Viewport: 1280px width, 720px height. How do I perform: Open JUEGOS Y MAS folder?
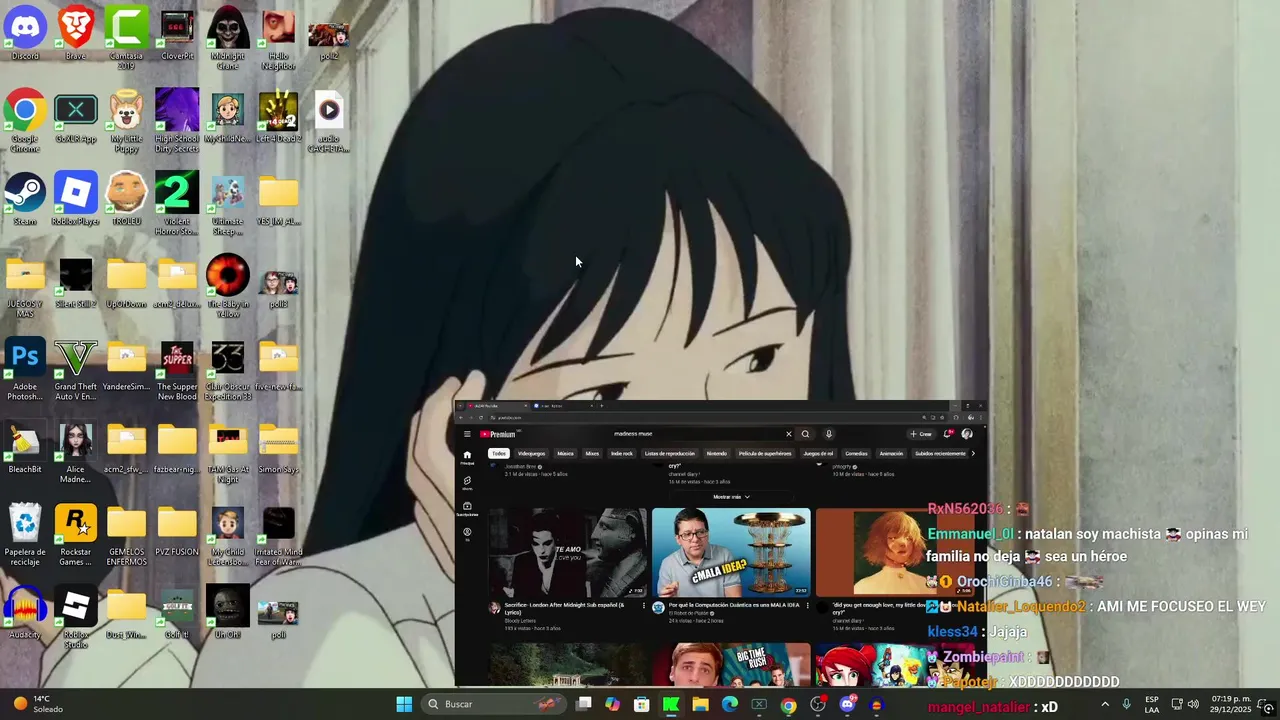25,287
